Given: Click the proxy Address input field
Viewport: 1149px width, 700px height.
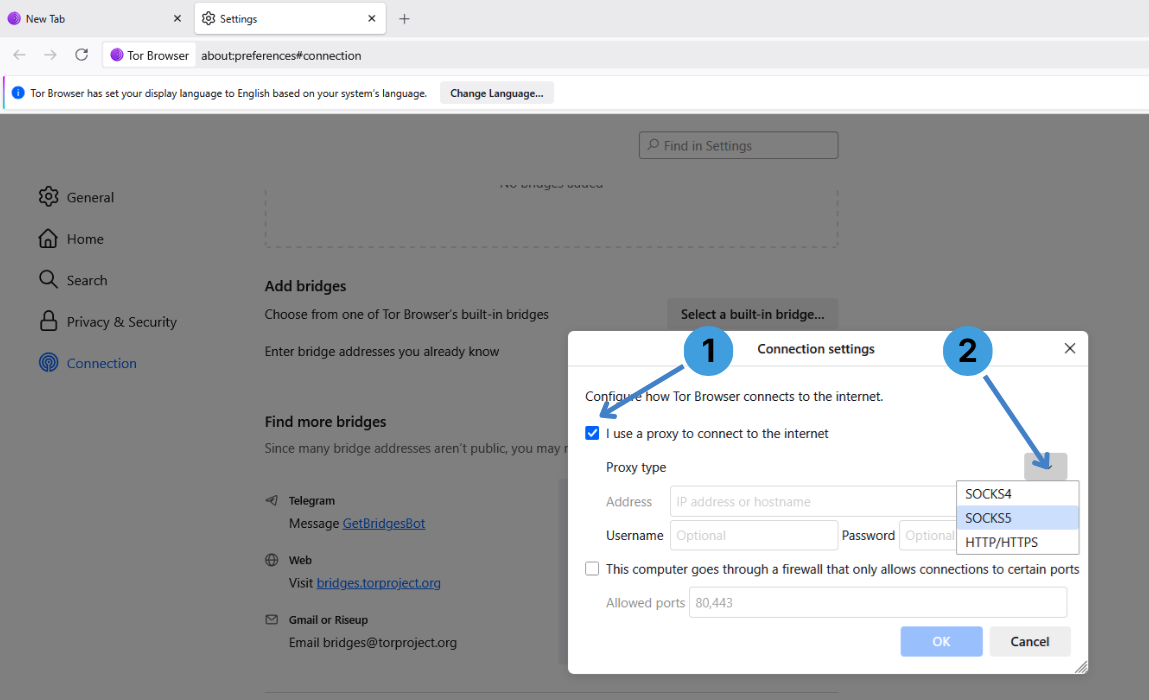Looking at the screenshot, I should (813, 501).
